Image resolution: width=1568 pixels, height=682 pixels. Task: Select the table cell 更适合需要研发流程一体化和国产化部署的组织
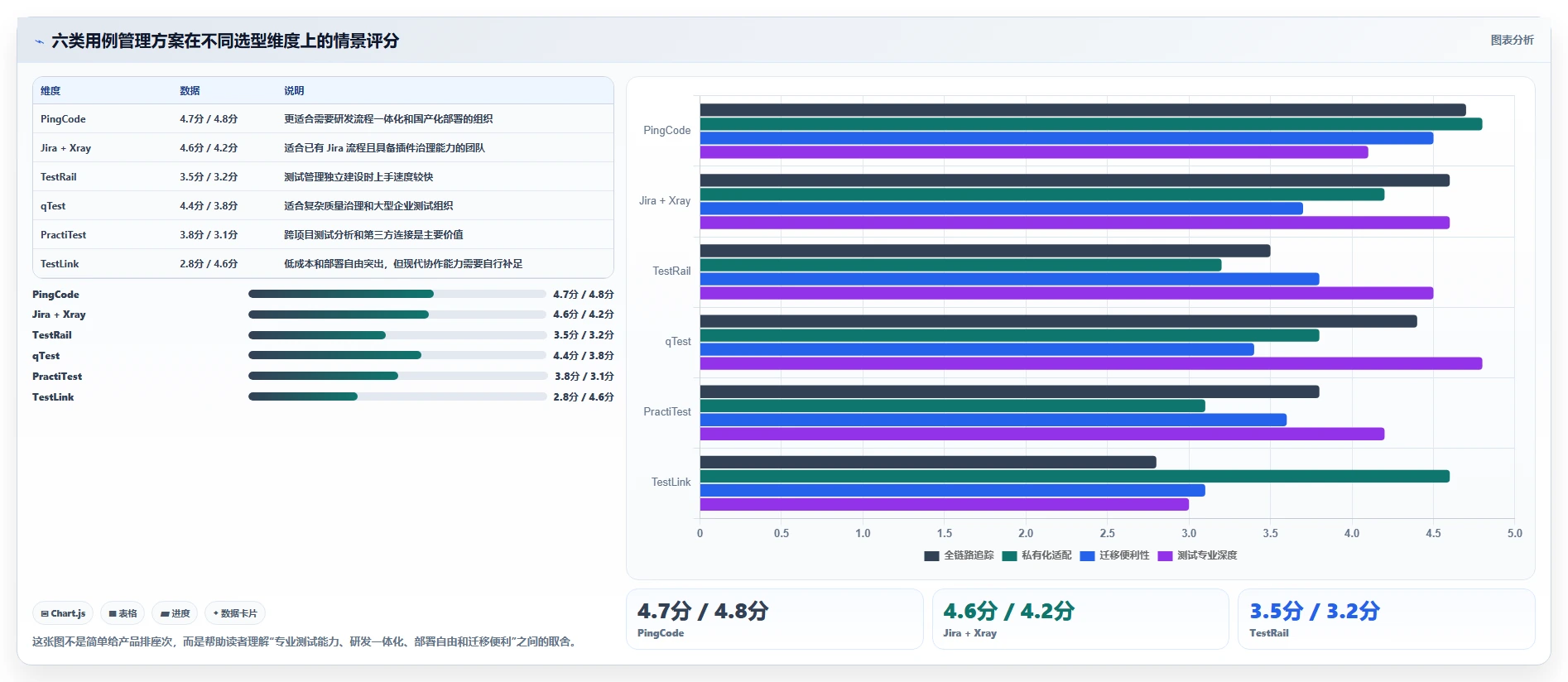coord(388,119)
